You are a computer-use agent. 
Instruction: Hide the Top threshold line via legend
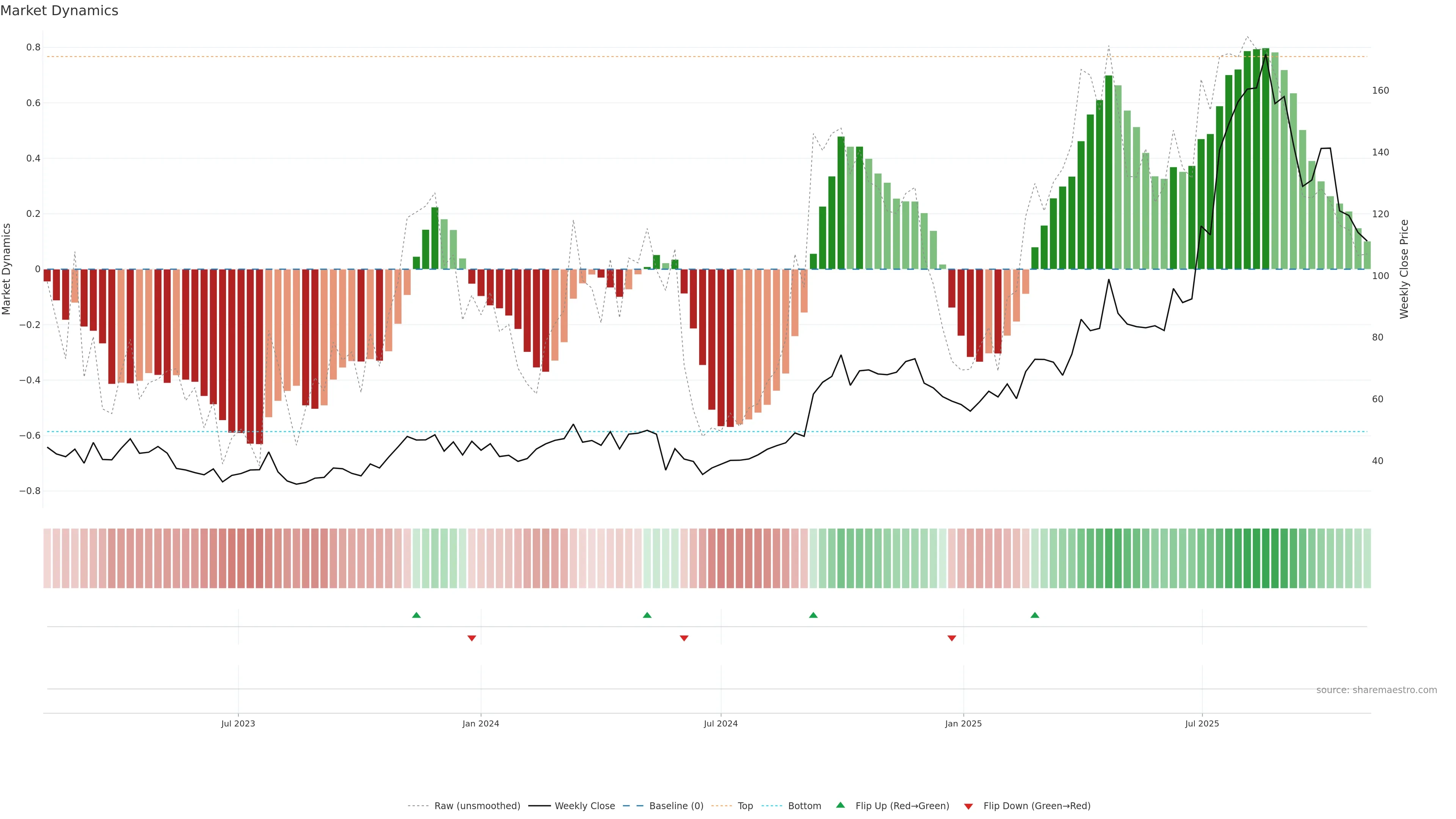[x=745, y=806]
